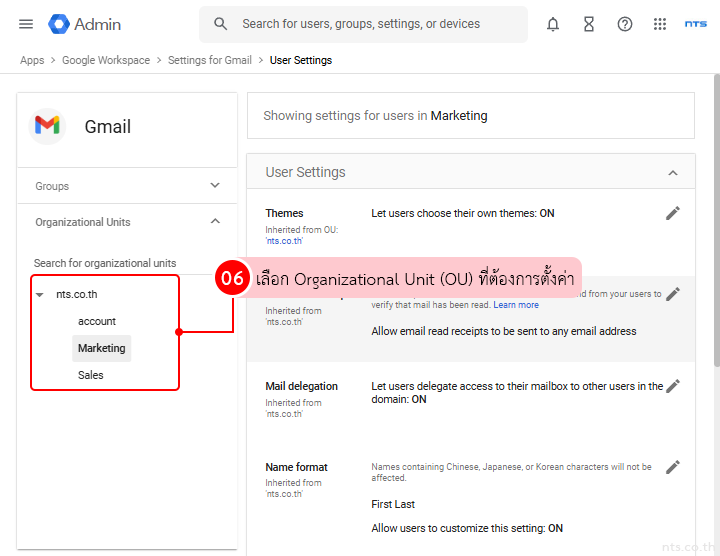720x556 pixels.
Task: Open the main hamburger menu
Action: [x=26, y=24]
